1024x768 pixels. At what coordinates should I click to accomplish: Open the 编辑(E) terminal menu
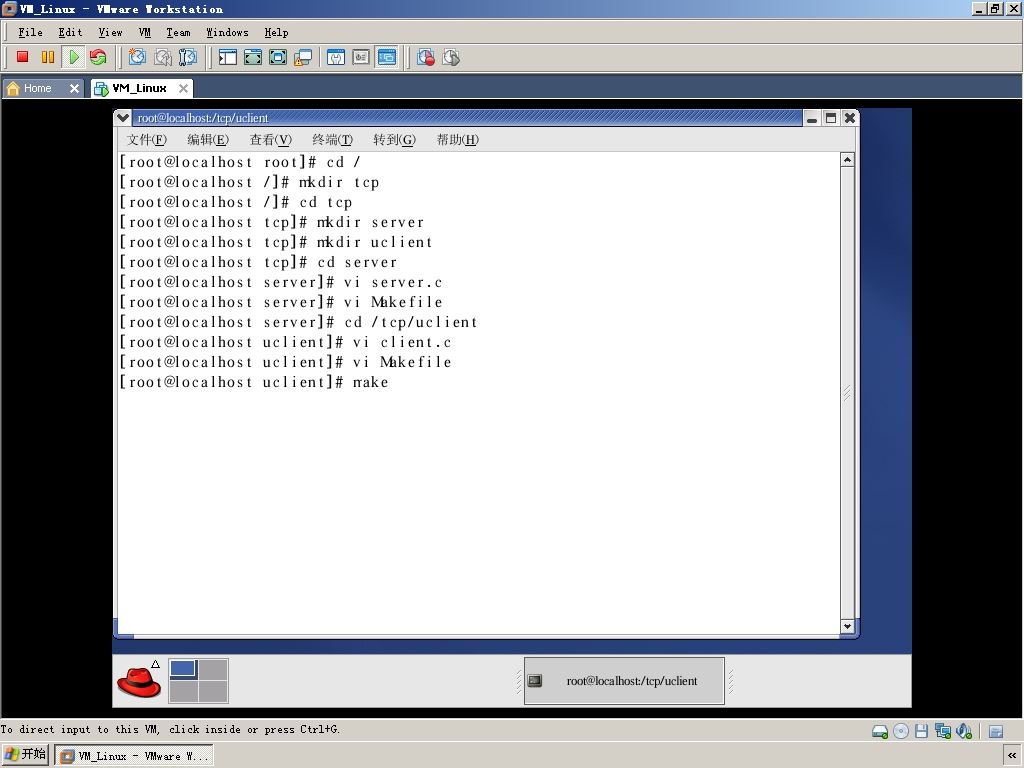pos(208,140)
